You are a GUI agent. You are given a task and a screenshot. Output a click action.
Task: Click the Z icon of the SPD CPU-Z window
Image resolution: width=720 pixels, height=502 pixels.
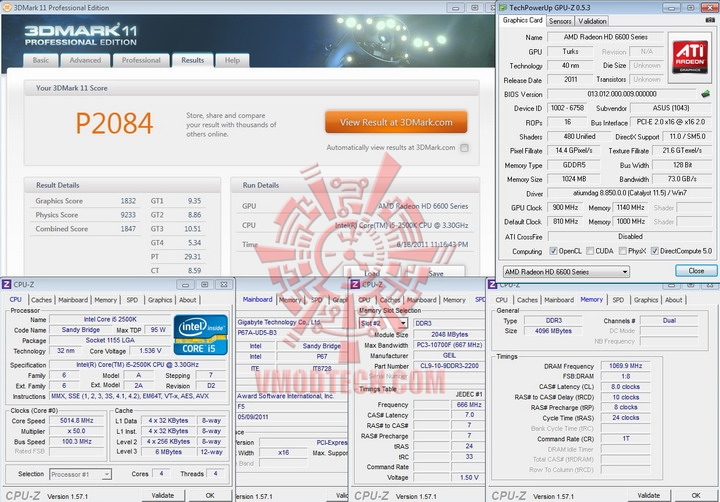click(355, 284)
